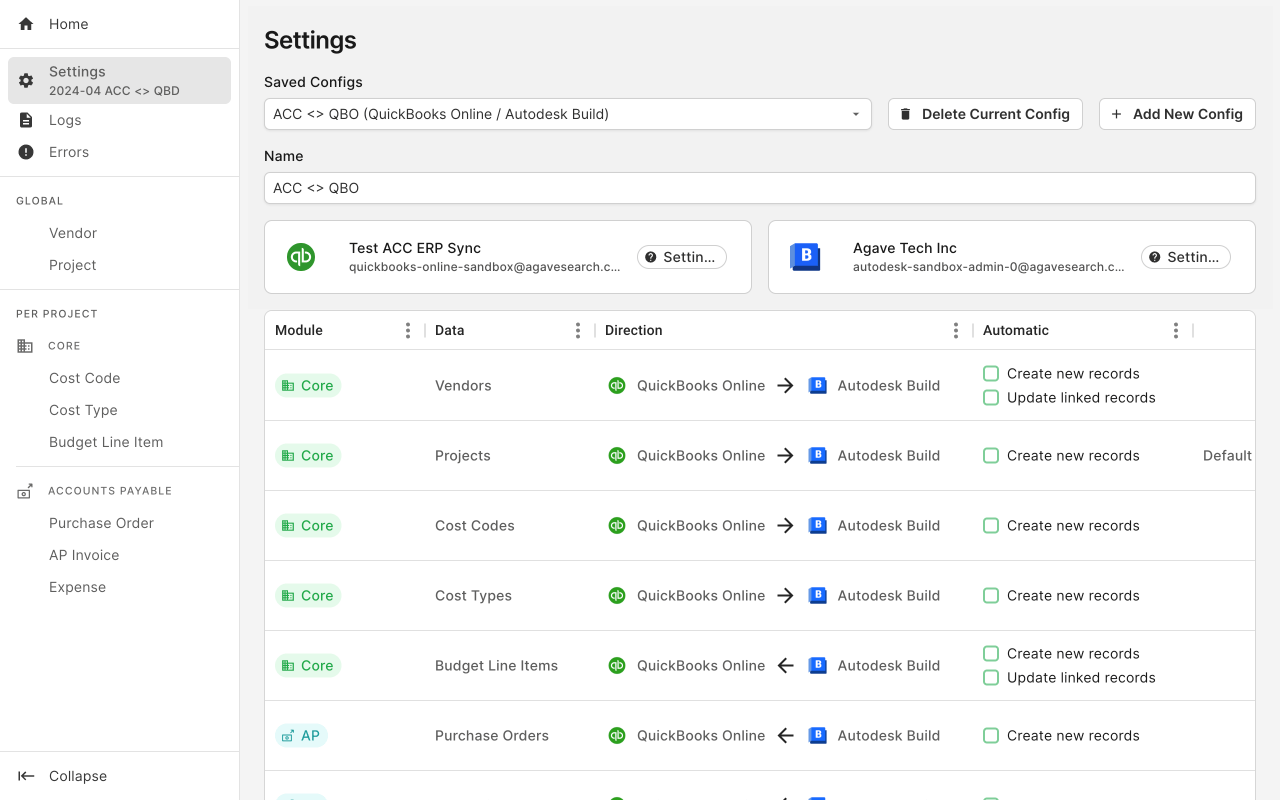1280x800 pixels.
Task: Click Delete Current Config button
Action: 985,114
